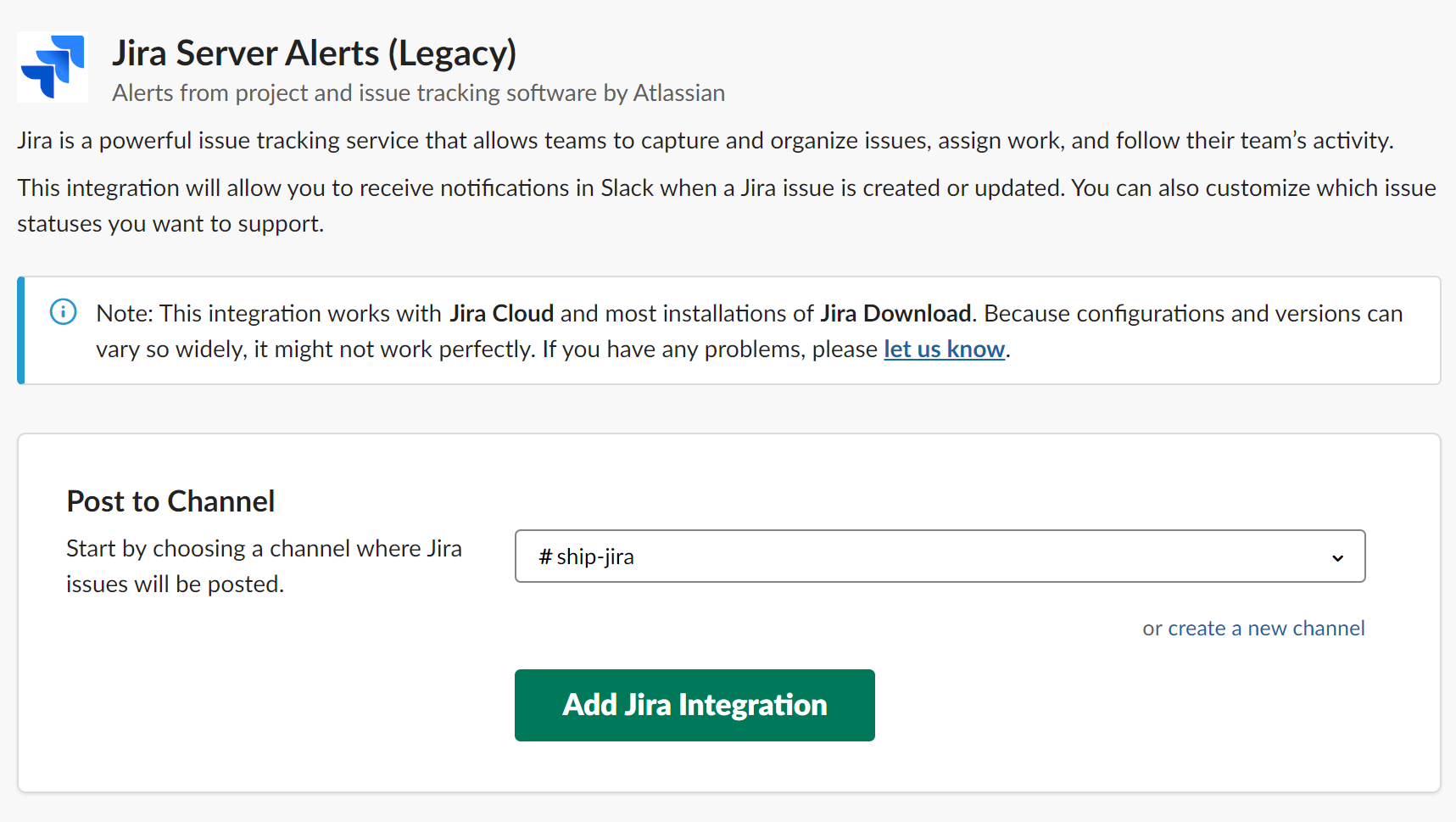Click the 'Jira Server Alerts (Legacy)' title
1456x822 pixels.
click(x=314, y=53)
